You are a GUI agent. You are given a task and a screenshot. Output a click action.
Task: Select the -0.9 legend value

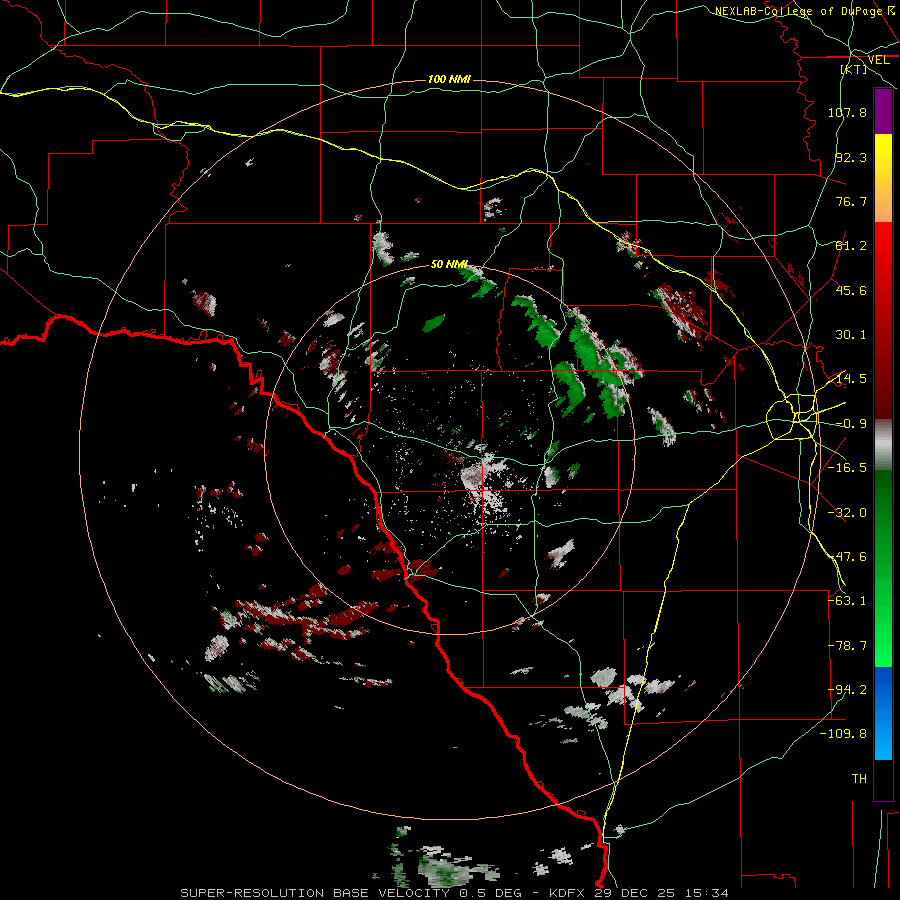pos(851,424)
